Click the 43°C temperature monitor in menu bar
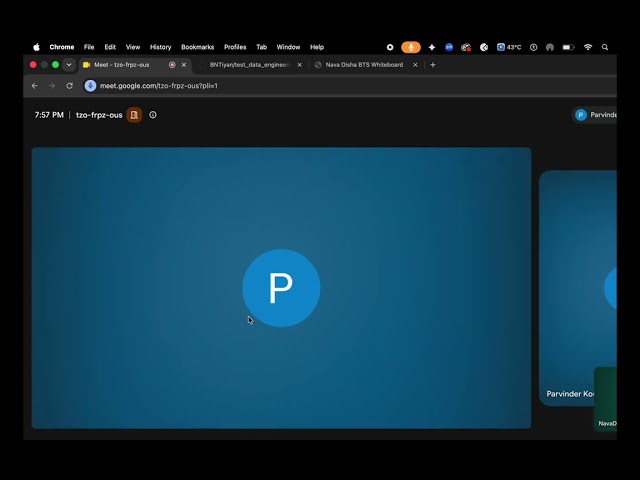 click(x=509, y=47)
